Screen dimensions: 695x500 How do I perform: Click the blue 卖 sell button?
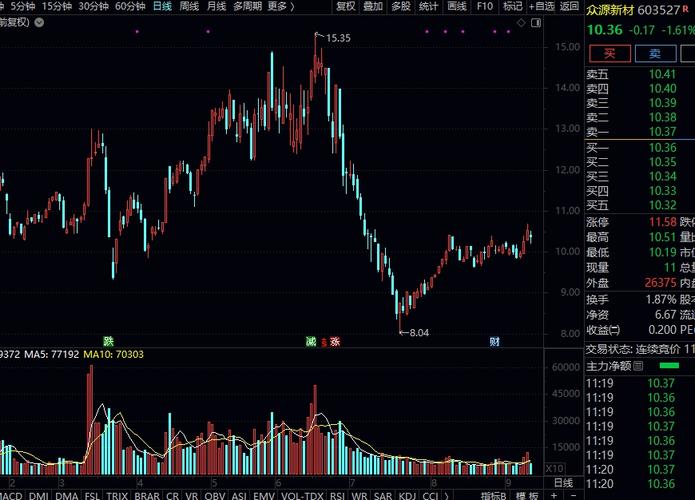click(656, 54)
